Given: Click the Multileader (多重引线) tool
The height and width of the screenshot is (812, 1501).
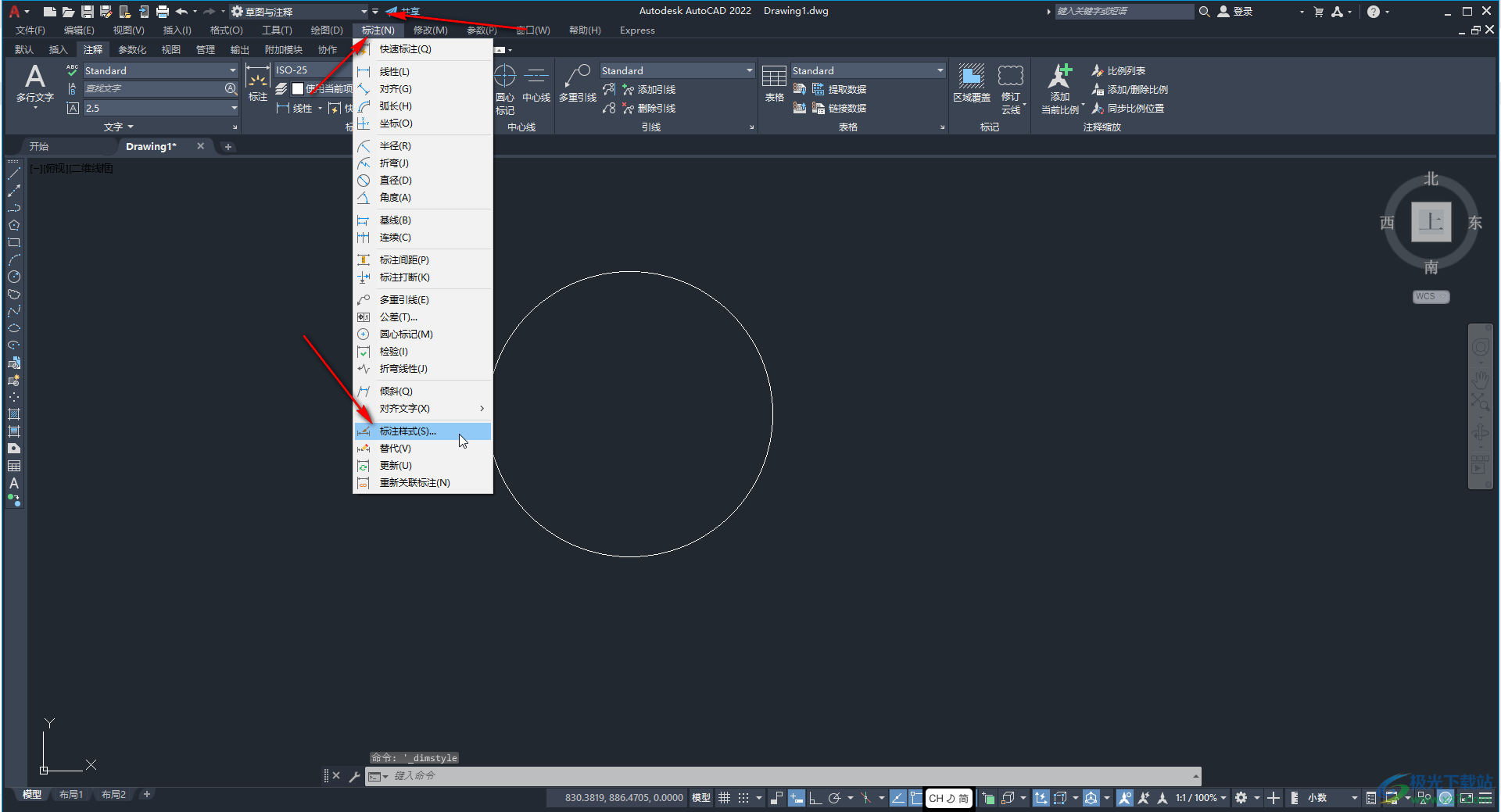Looking at the screenshot, I should pyautogui.click(x=578, y=84).
